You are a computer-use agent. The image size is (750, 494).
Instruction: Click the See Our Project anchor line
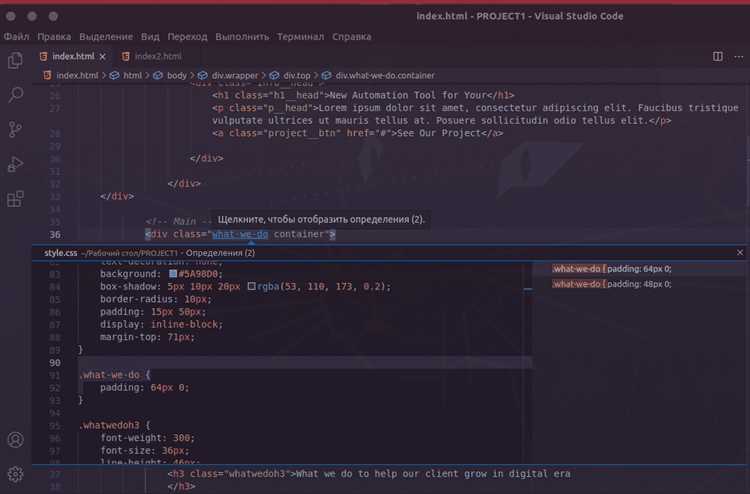[357, 133]
